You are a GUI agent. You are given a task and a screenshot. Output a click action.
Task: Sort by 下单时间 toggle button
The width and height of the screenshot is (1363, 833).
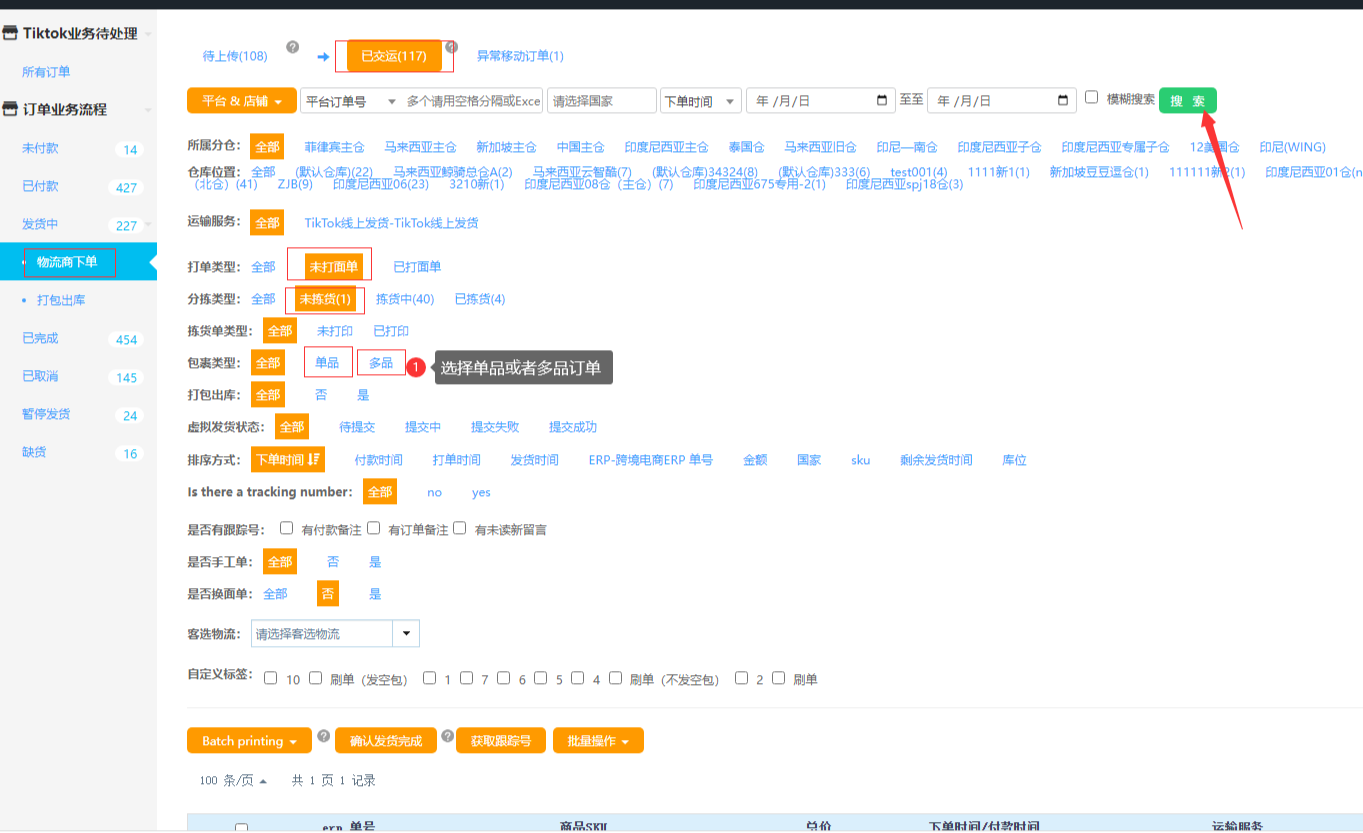tap(288, 459)
